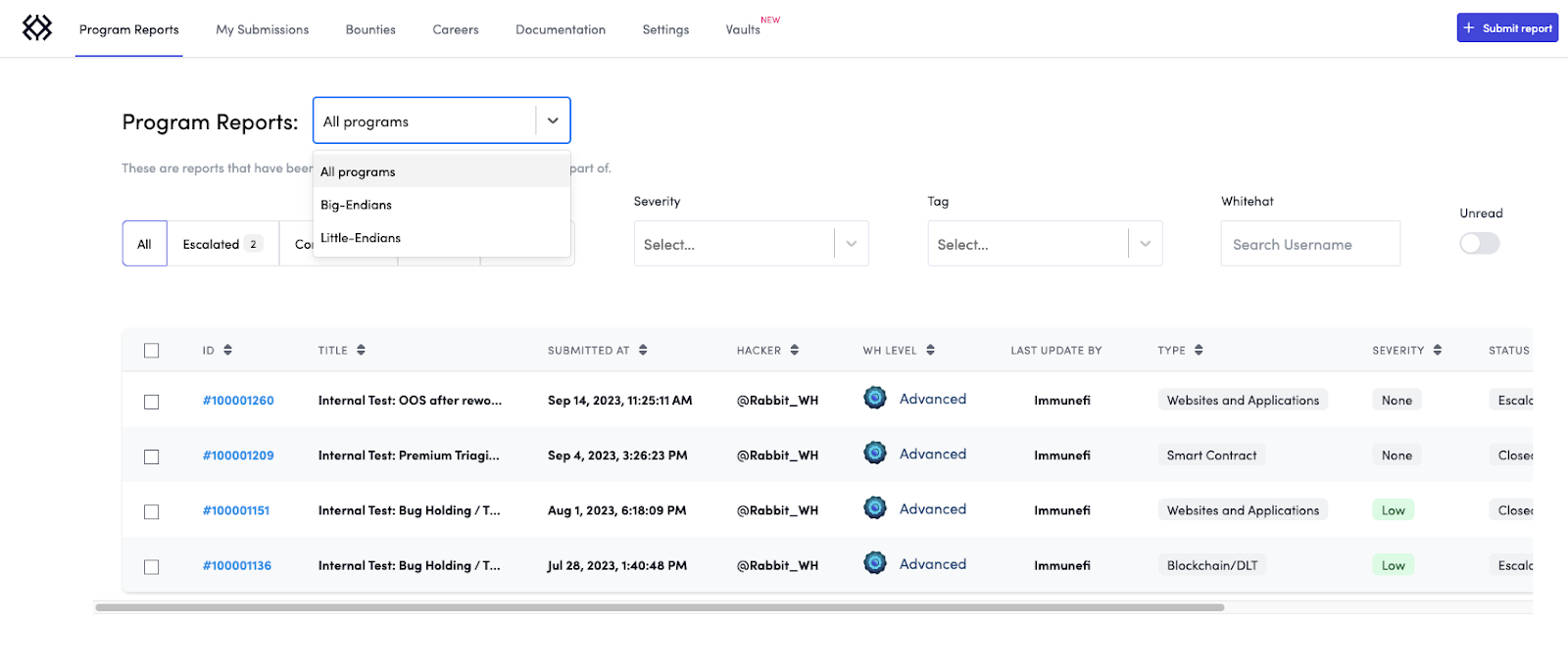
Task: Click Advanced badge icon for report #100001260
Action: [875, 398]
